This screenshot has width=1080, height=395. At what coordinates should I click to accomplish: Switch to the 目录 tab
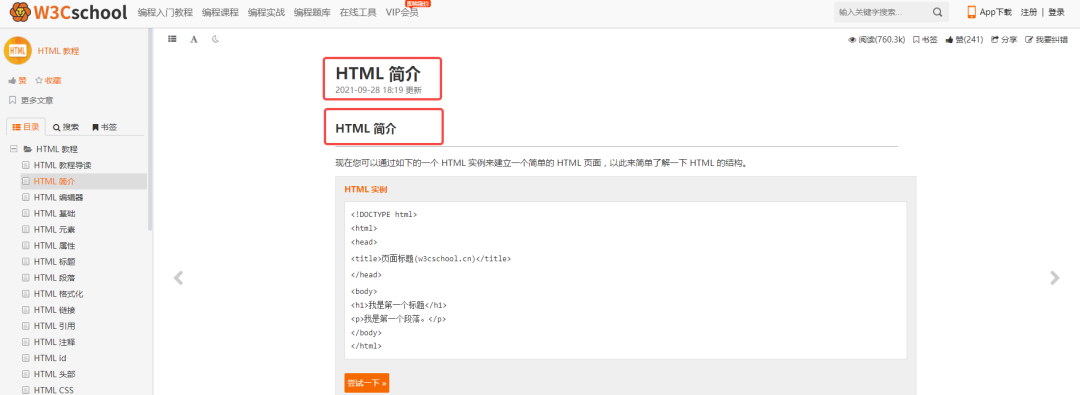tap(25, 127)
